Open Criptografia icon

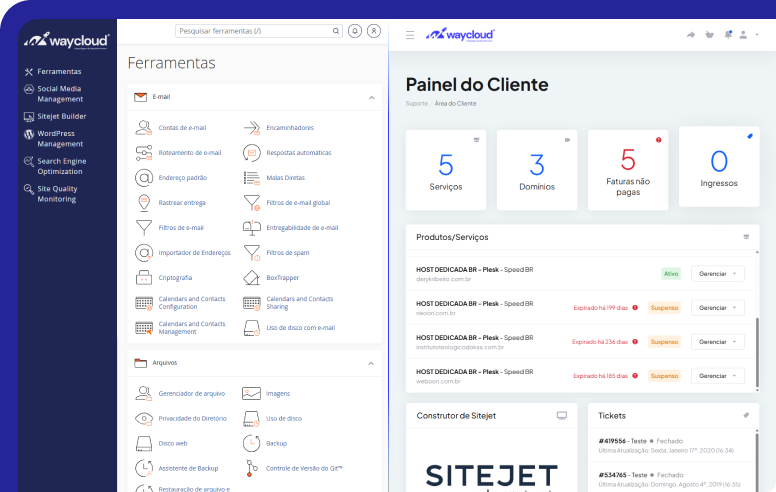[x=144, y=278]
